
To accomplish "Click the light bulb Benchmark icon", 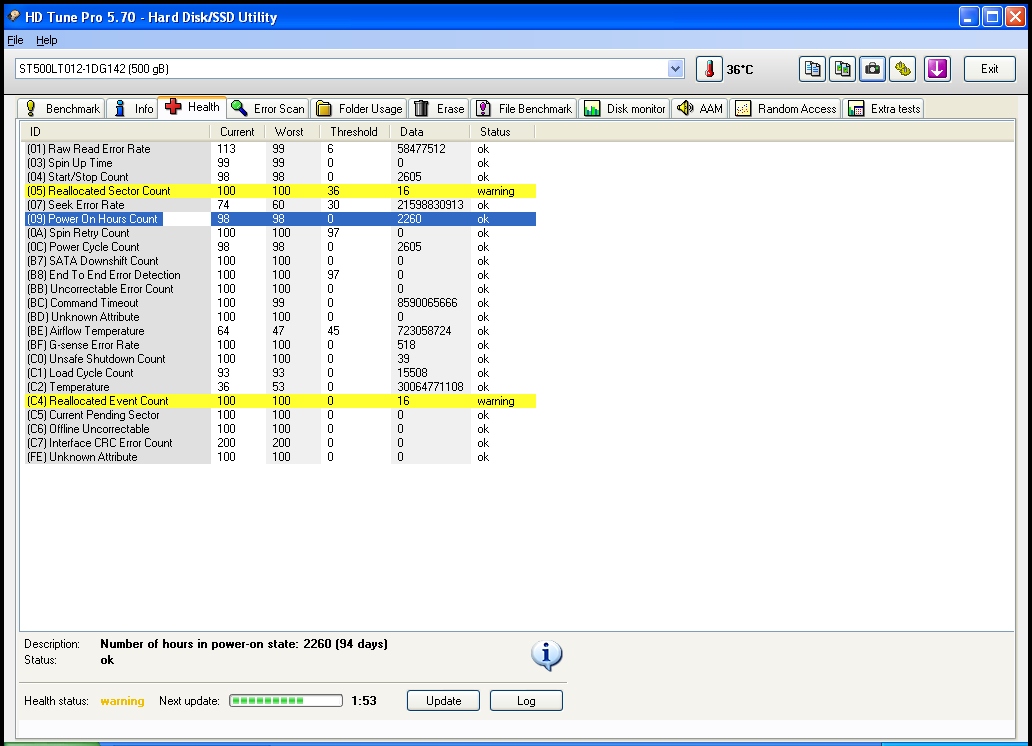I will 30,108.
